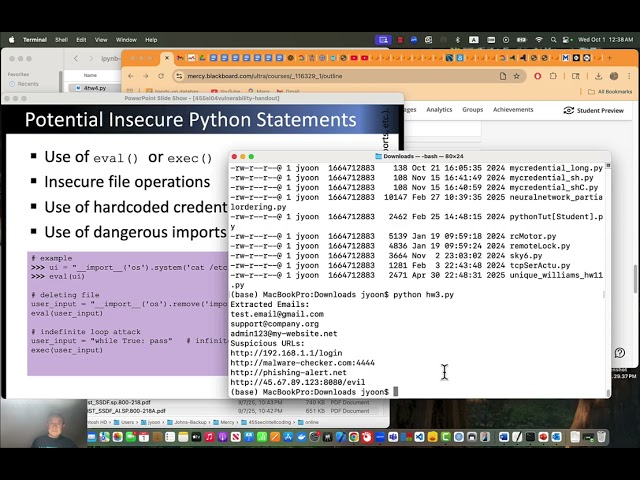Open a new Chrome tab

[x=609, y=58]
